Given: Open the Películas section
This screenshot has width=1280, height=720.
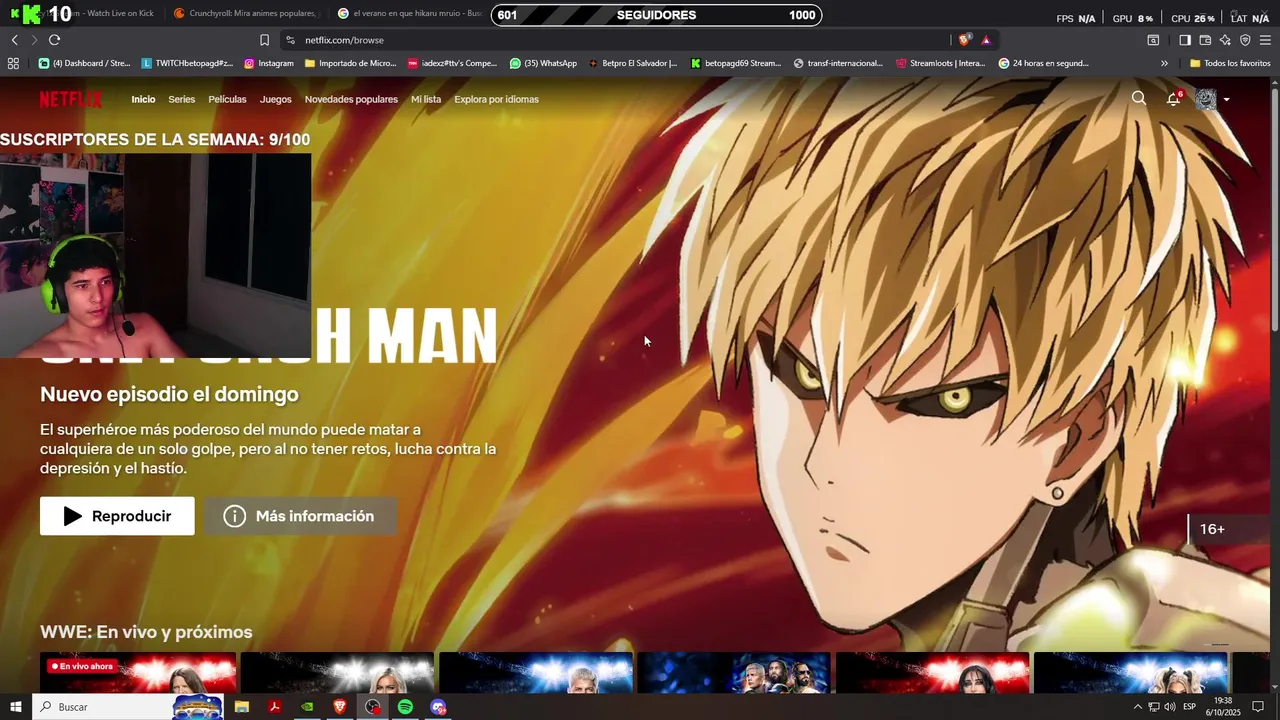Looking at the screenshot, I should pyautogui.click(x=227, y=99).
